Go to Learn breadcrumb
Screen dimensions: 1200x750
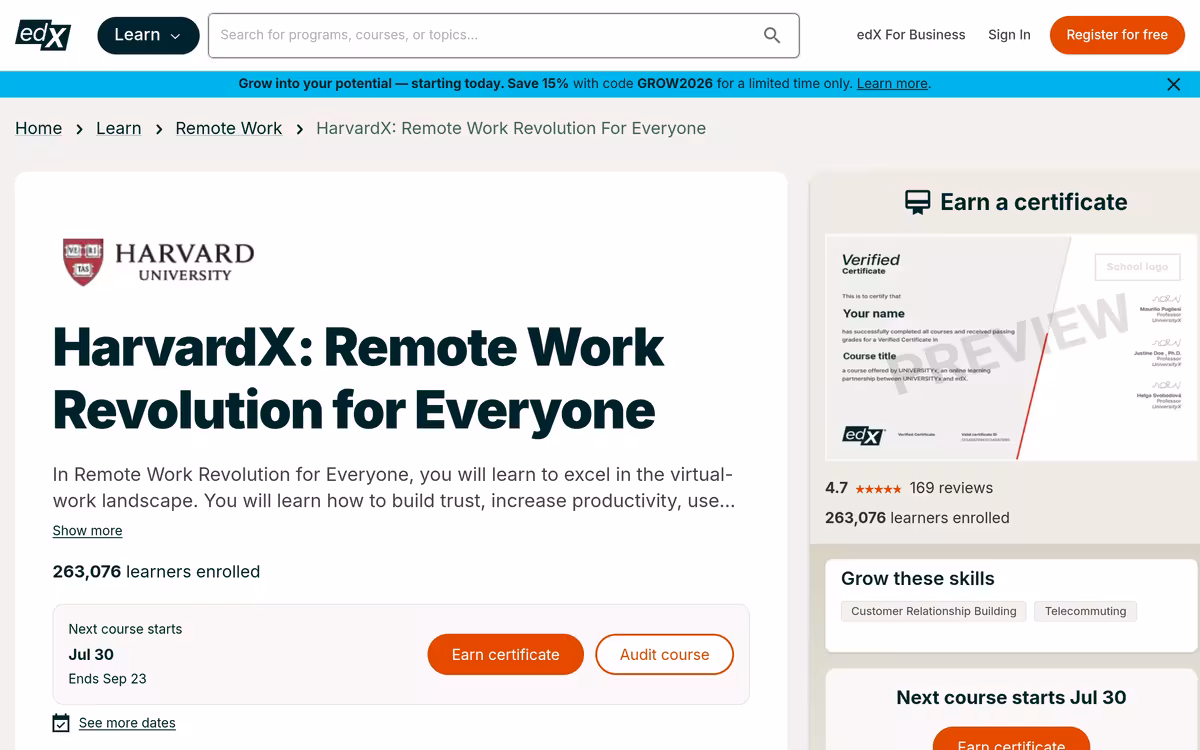[x=119, y=128]
